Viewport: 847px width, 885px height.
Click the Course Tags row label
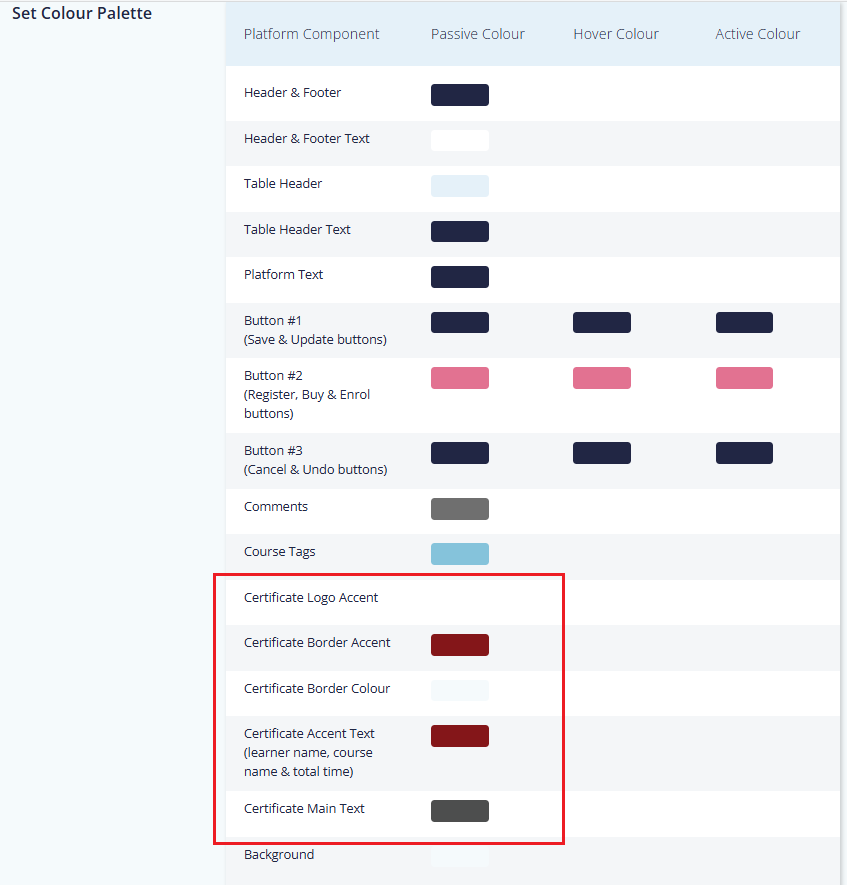[x=279, y=552]
